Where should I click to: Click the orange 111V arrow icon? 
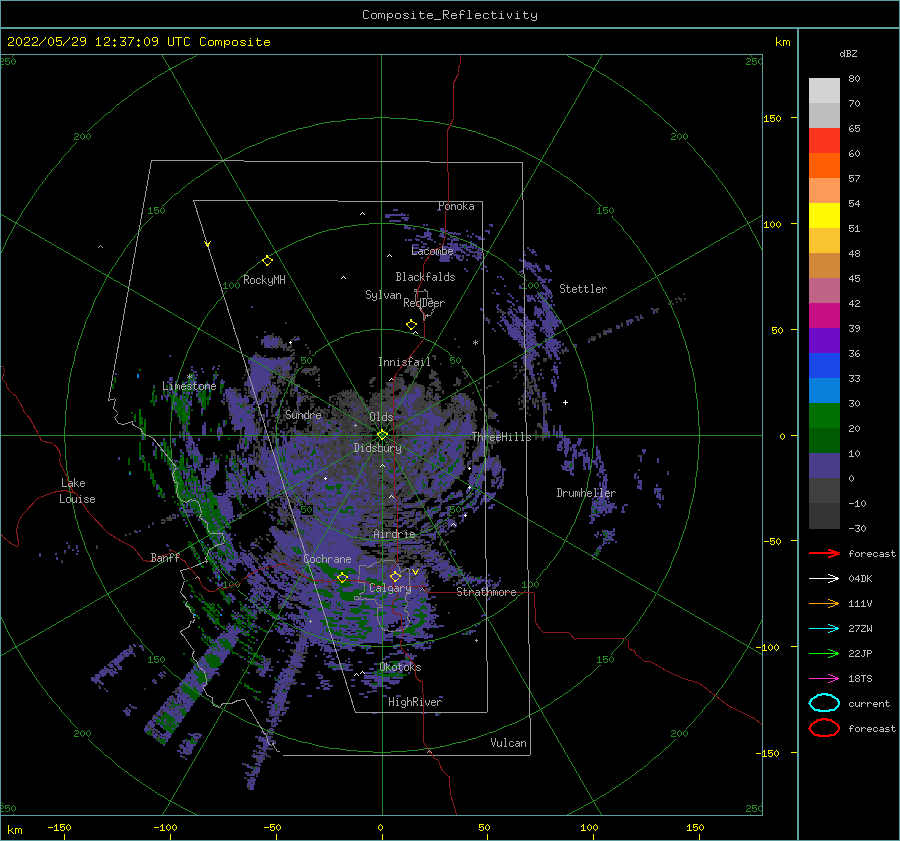pyautogui.click(x=824, y=603)
